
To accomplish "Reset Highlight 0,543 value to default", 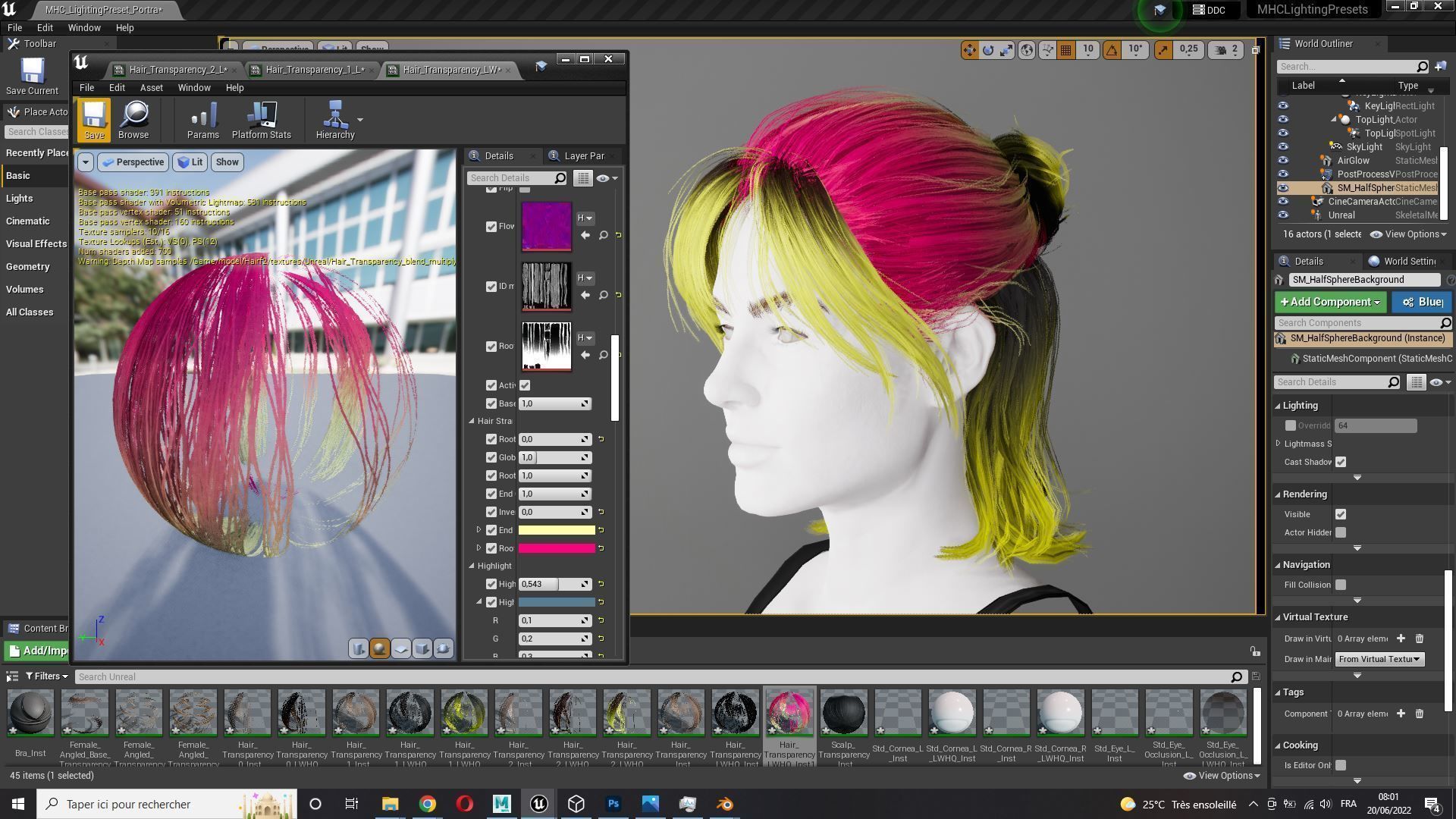I will [601, 585].
